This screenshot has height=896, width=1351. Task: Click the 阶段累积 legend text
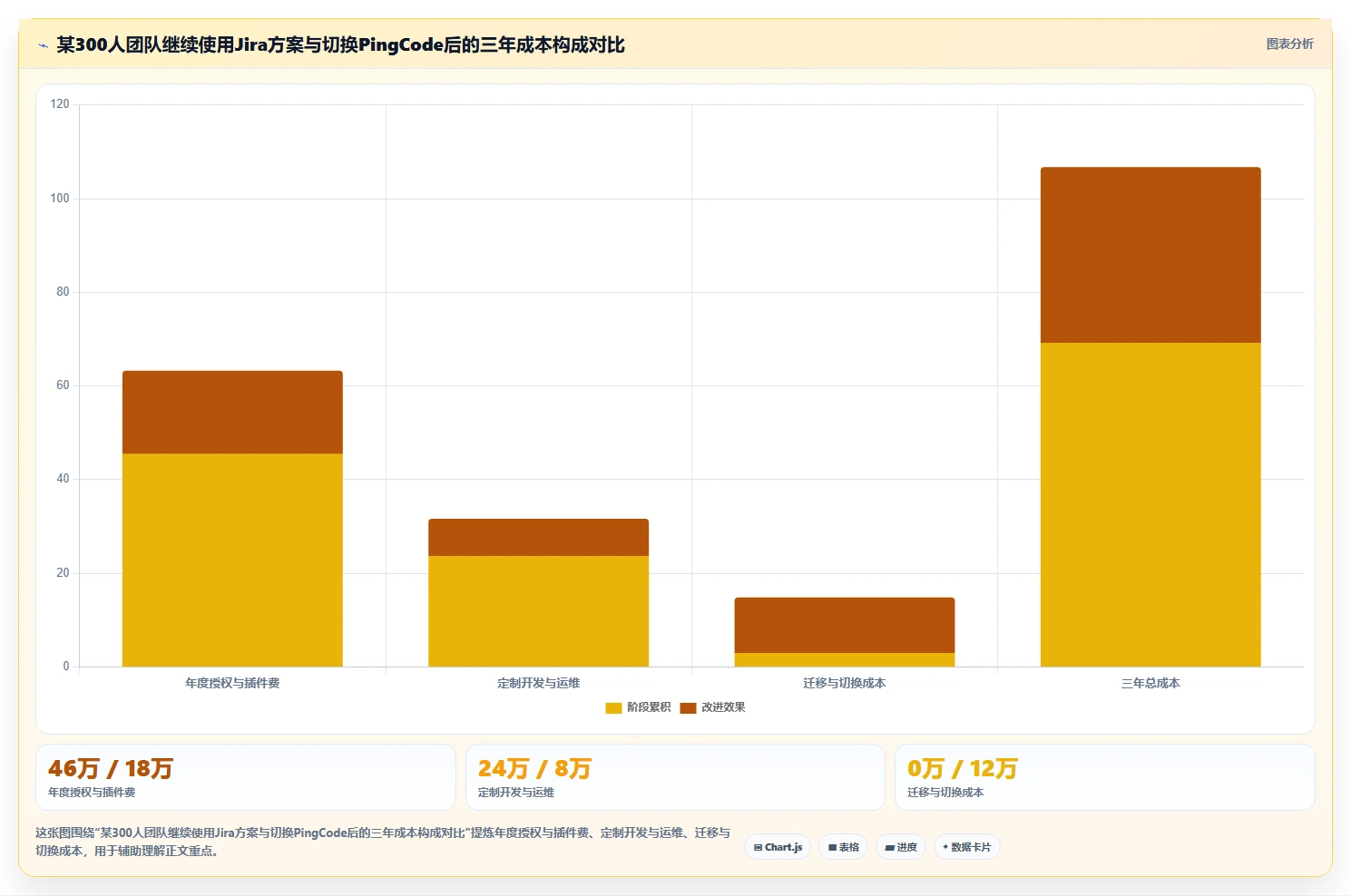[649, 707]
